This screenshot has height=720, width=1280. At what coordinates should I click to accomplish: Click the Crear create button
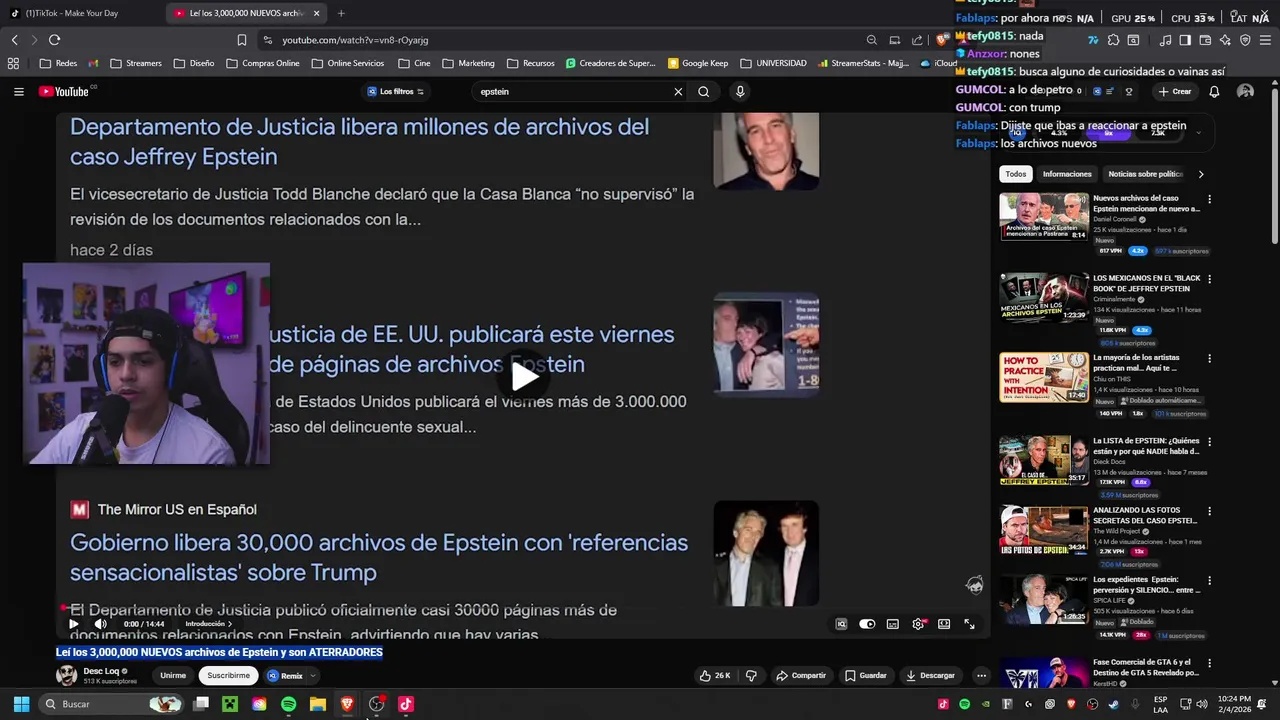click(1175, 91)
